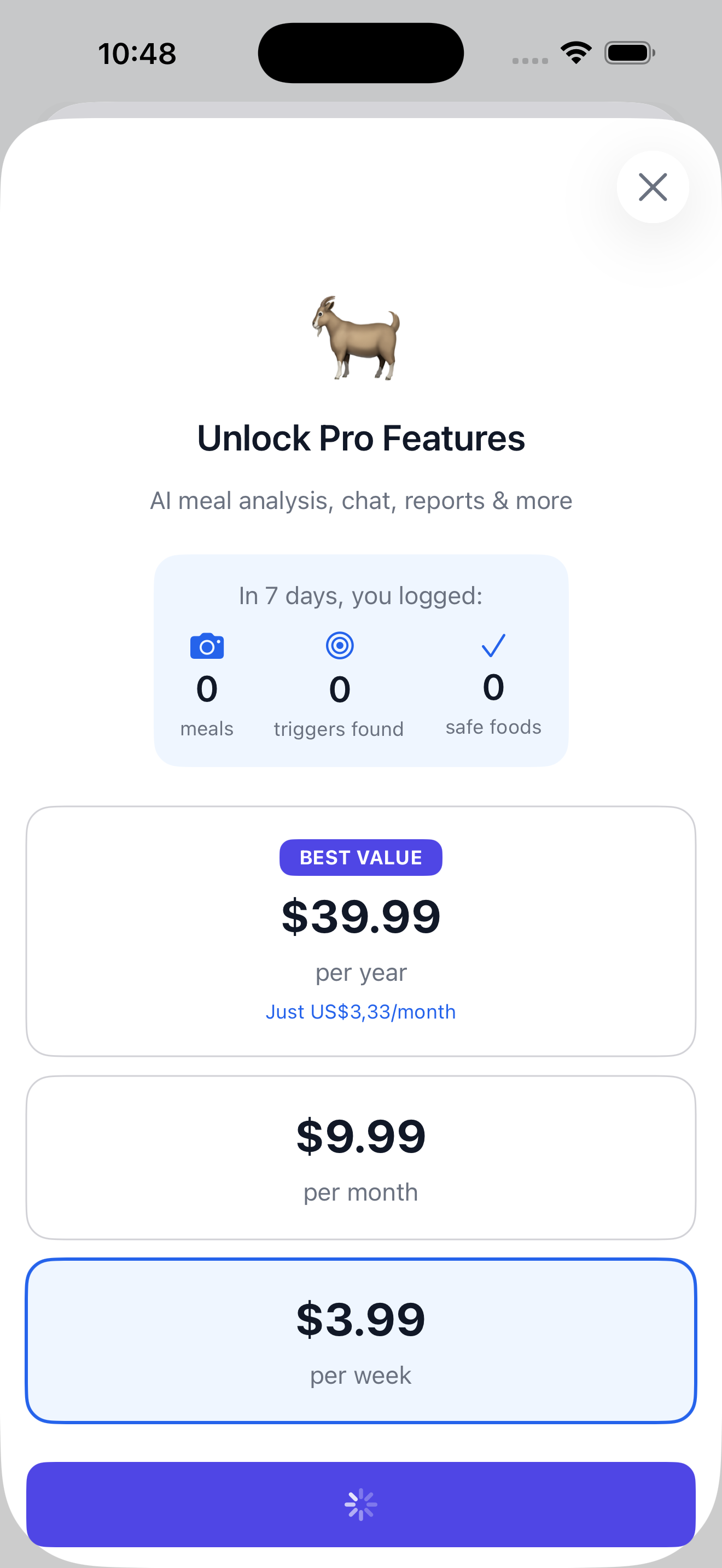Tap the checkmark safe foods icon
The image size is (722, 1568).
pos(493,645)
